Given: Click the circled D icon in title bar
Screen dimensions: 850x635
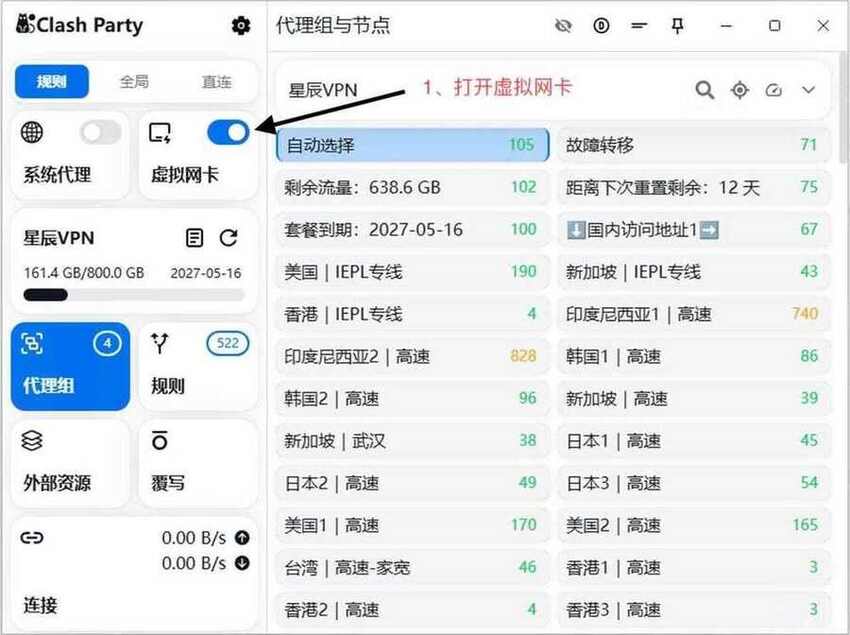Looking at the screenshot, I should coord(601,25).
